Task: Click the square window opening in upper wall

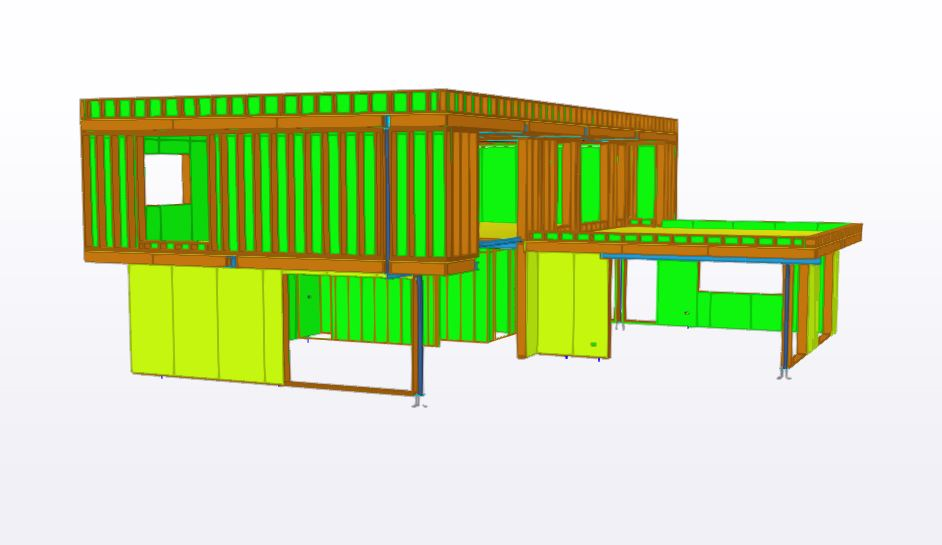Action: pyautogui.click(x=166, y=179)
